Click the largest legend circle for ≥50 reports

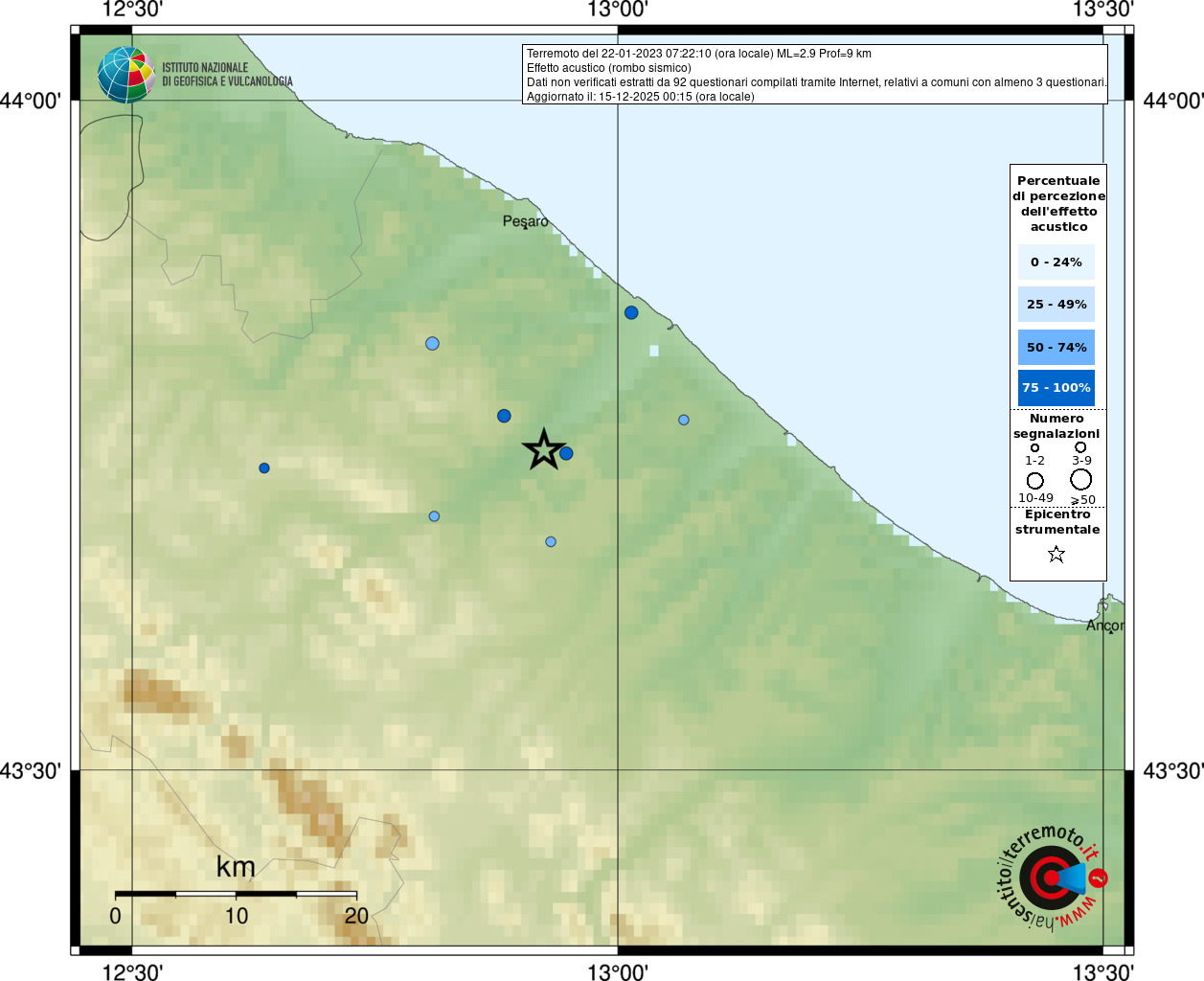click(x=1081, y=479)
